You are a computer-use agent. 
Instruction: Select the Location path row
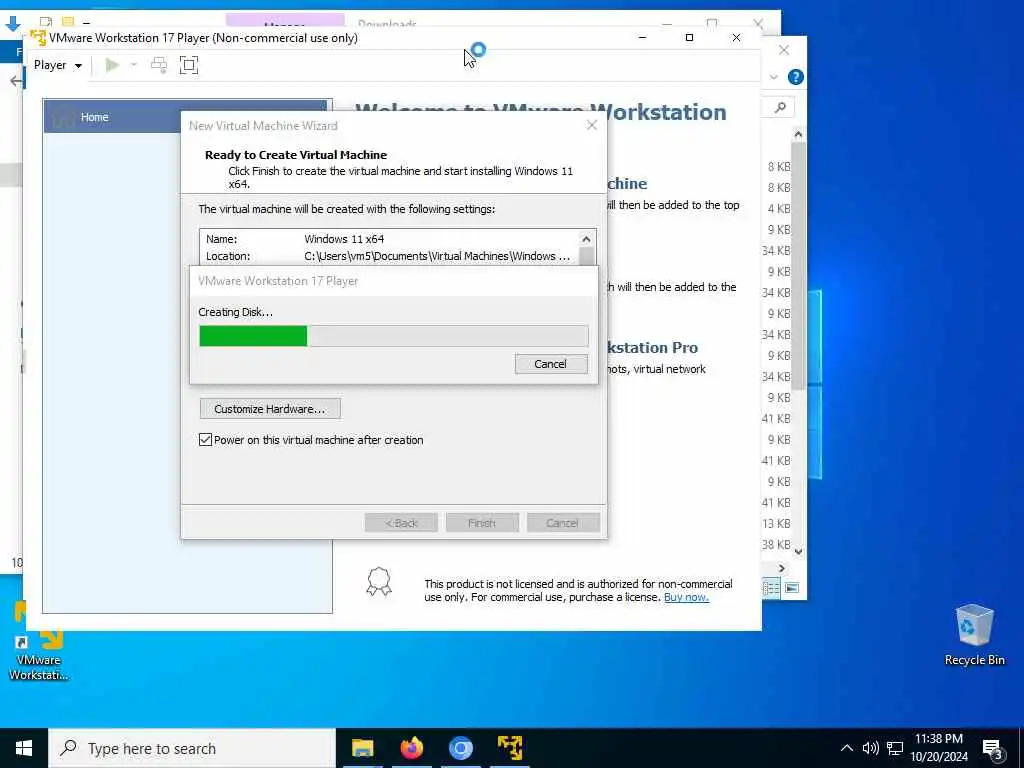point(389,256)
